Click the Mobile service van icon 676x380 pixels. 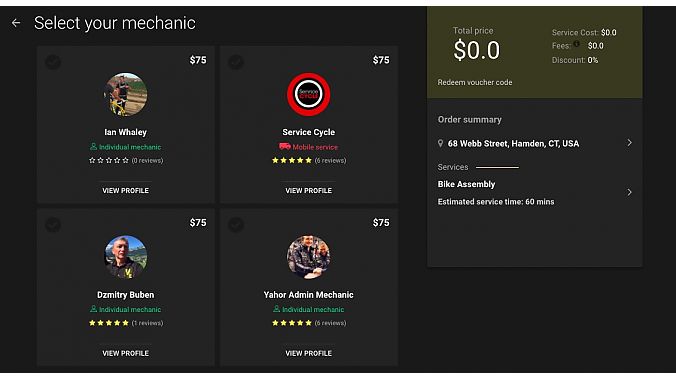pyautogui.click(x=285, y=147)
